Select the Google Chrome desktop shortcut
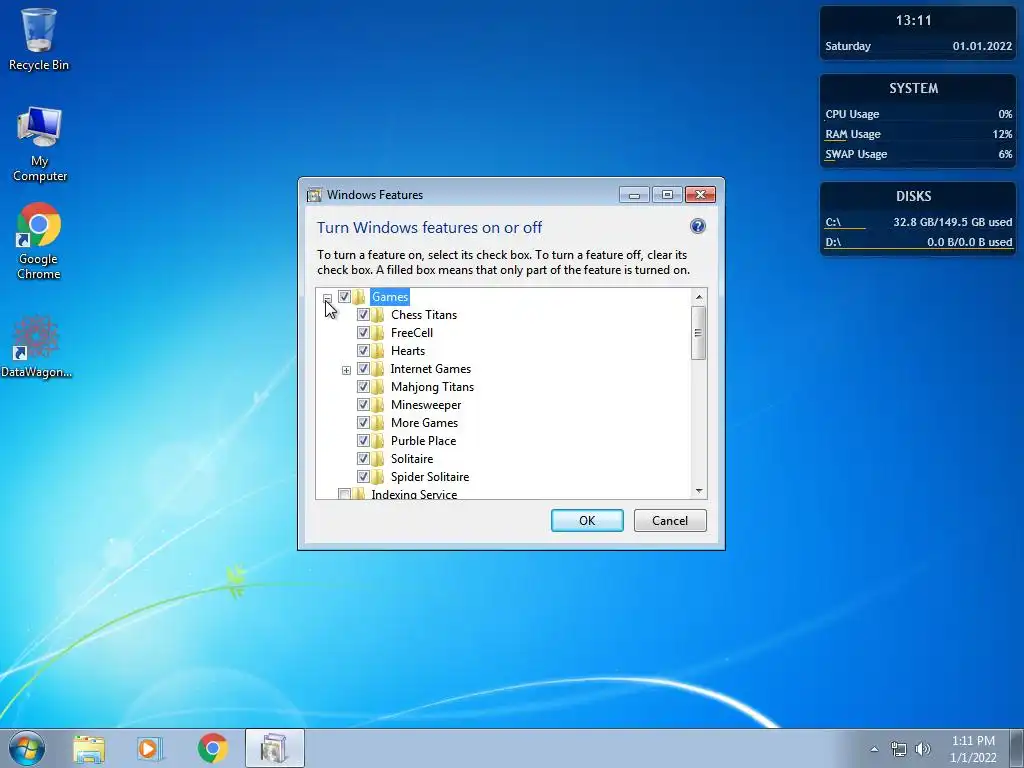This screenshot has width=1024, height=768. (x=39, y=242)
